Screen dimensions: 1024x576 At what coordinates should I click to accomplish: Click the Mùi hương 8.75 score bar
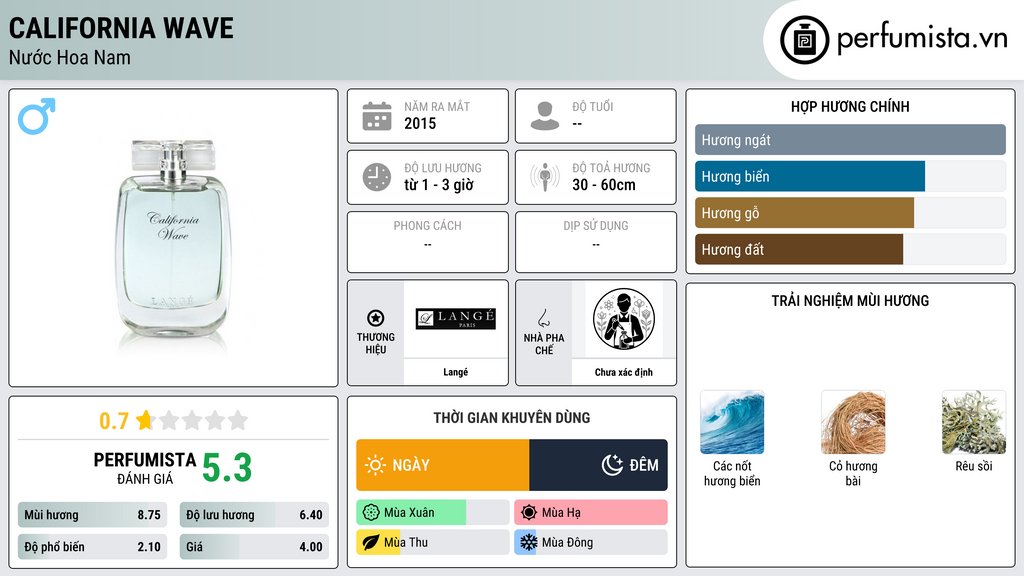pos(93,515)
